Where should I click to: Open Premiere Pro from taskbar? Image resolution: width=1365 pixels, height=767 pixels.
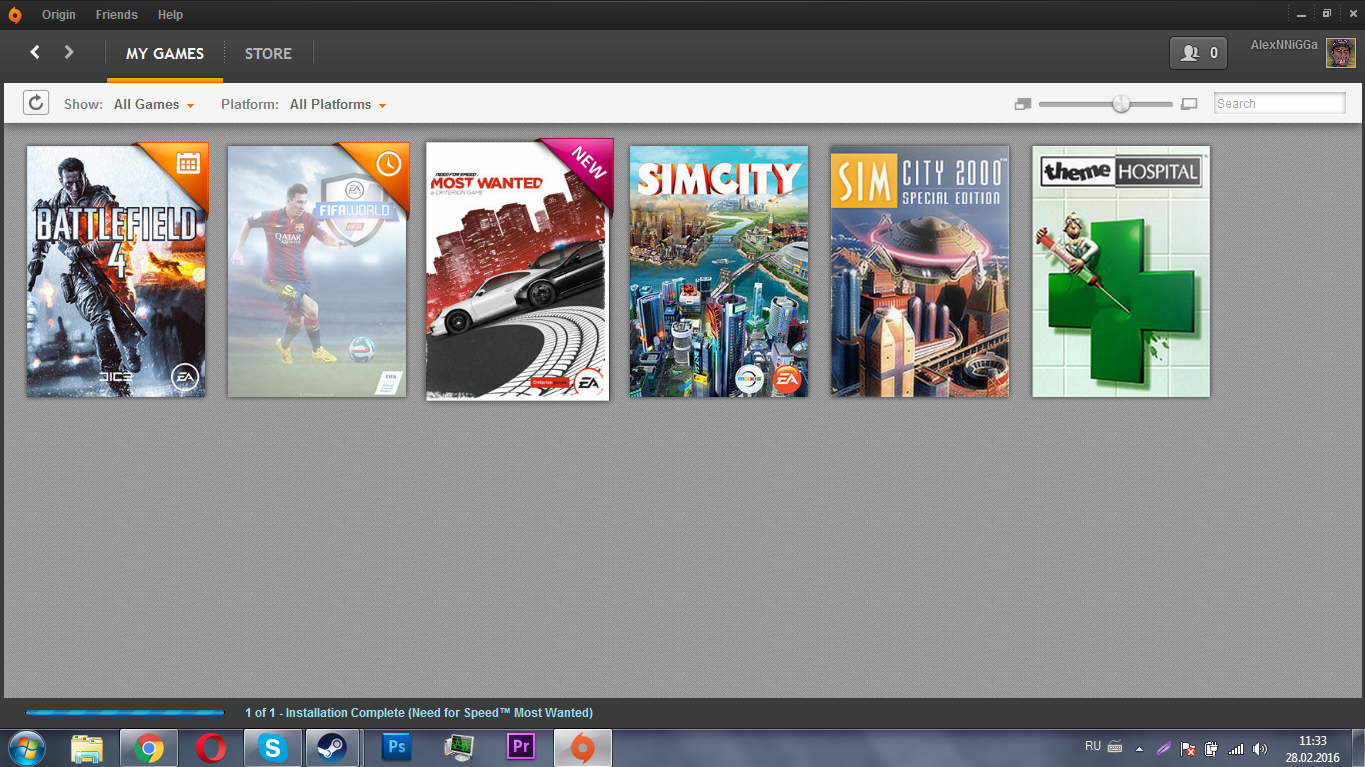(x=521, y=747)
